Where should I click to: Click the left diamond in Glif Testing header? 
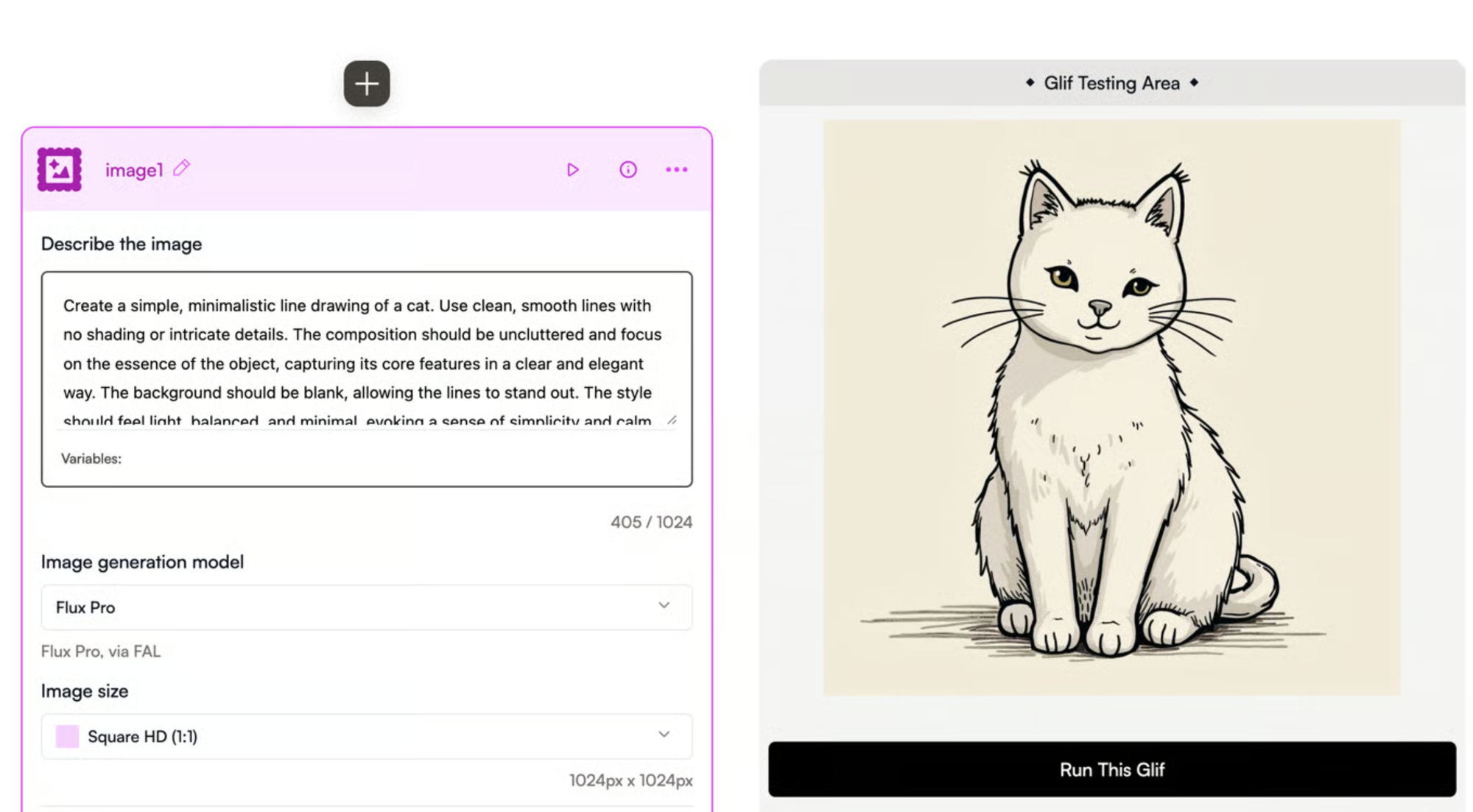(x=1030, y=82)
